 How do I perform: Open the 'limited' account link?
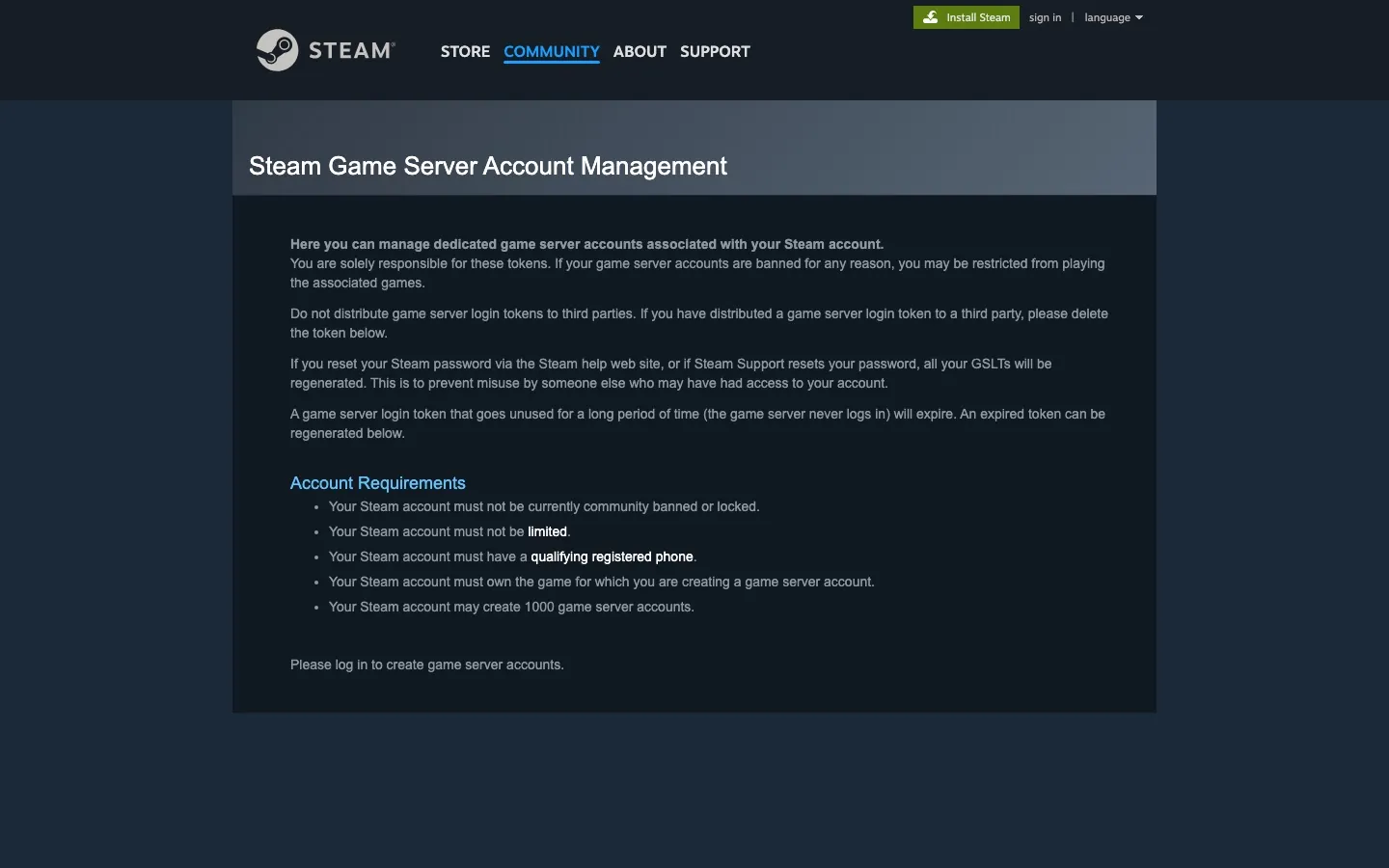click(547, 531)
